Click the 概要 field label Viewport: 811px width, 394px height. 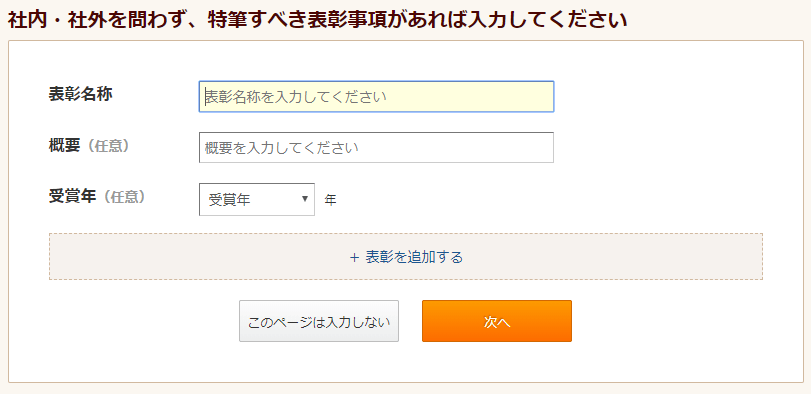[x=65, y=146]
